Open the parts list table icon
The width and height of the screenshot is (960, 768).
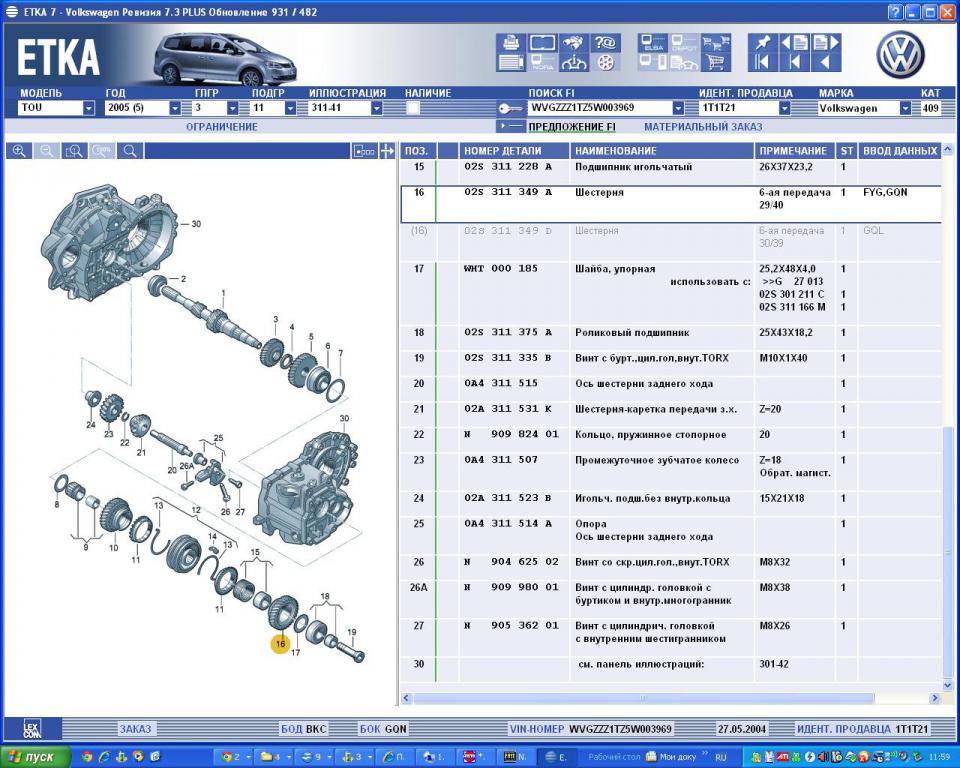point(511,62)
